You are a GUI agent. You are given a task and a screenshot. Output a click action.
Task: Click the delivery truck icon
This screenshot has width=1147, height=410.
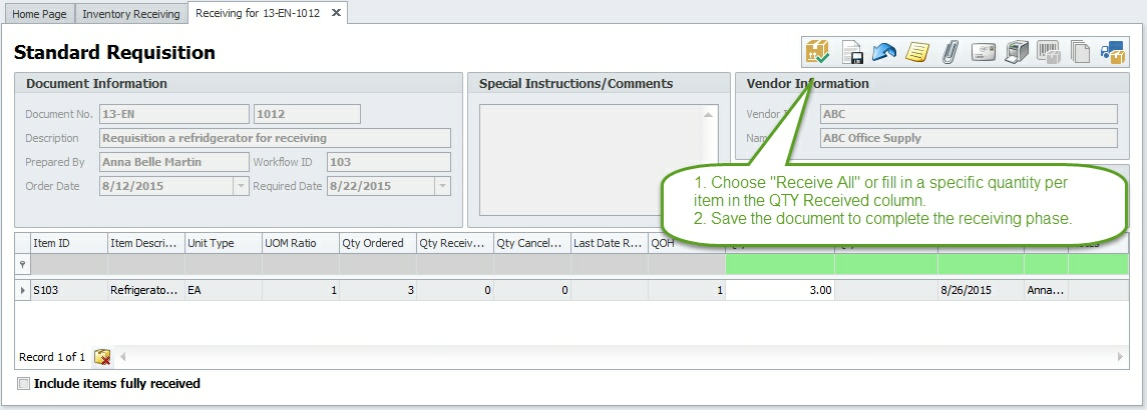coord(1113,52)
